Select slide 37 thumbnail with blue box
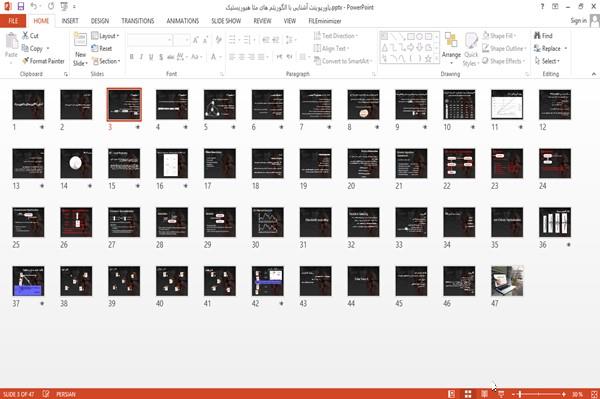The image size is (600, 399). pos(28,281)
